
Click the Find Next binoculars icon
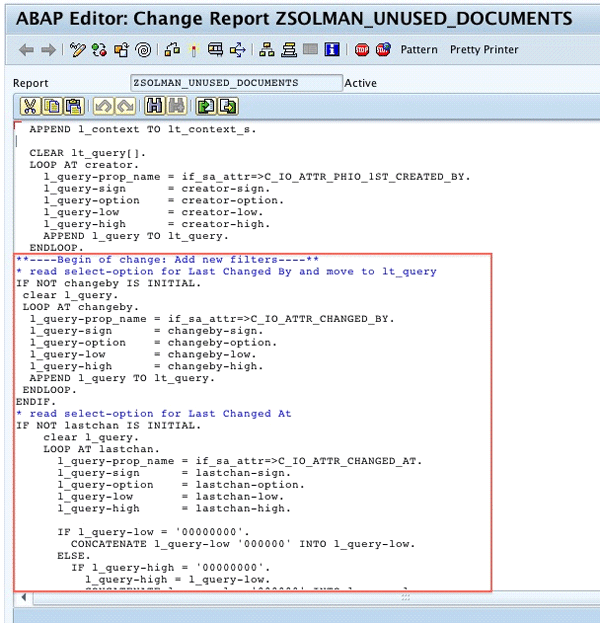point(177,106)
